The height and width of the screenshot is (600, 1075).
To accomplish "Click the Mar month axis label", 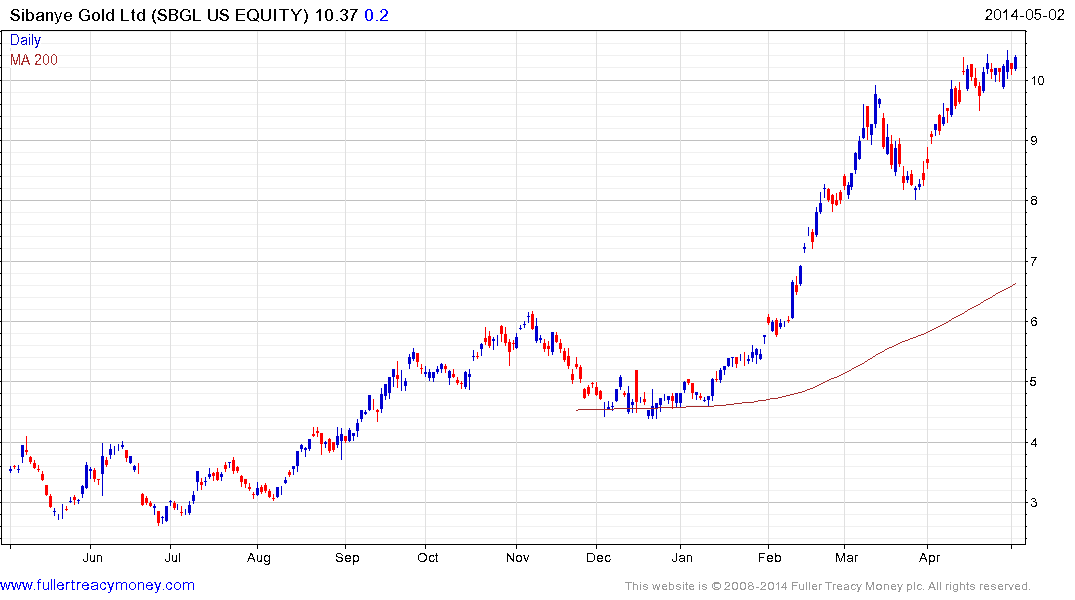I will (847, 557).
